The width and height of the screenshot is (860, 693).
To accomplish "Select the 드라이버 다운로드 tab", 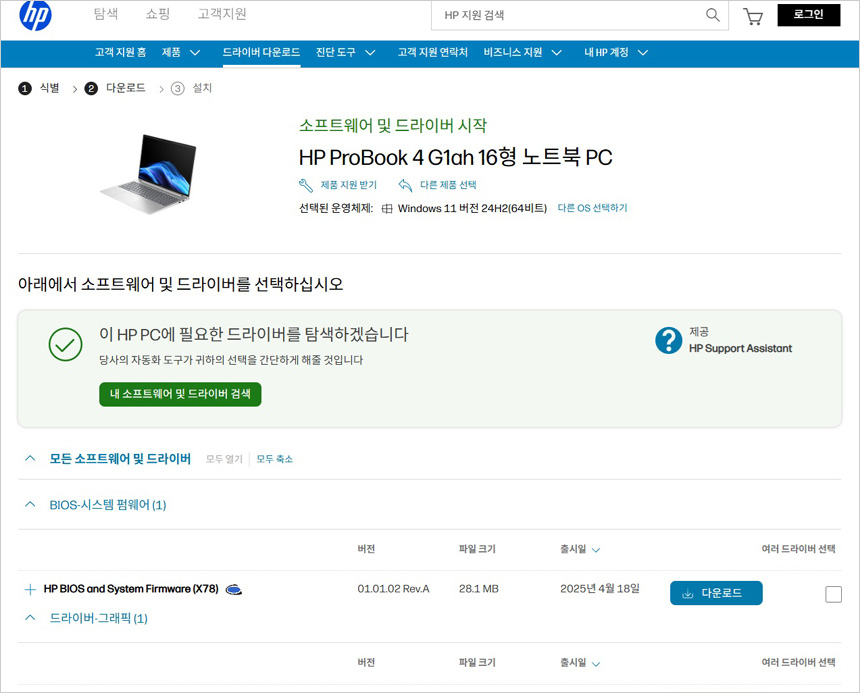I will coord(261,52).
